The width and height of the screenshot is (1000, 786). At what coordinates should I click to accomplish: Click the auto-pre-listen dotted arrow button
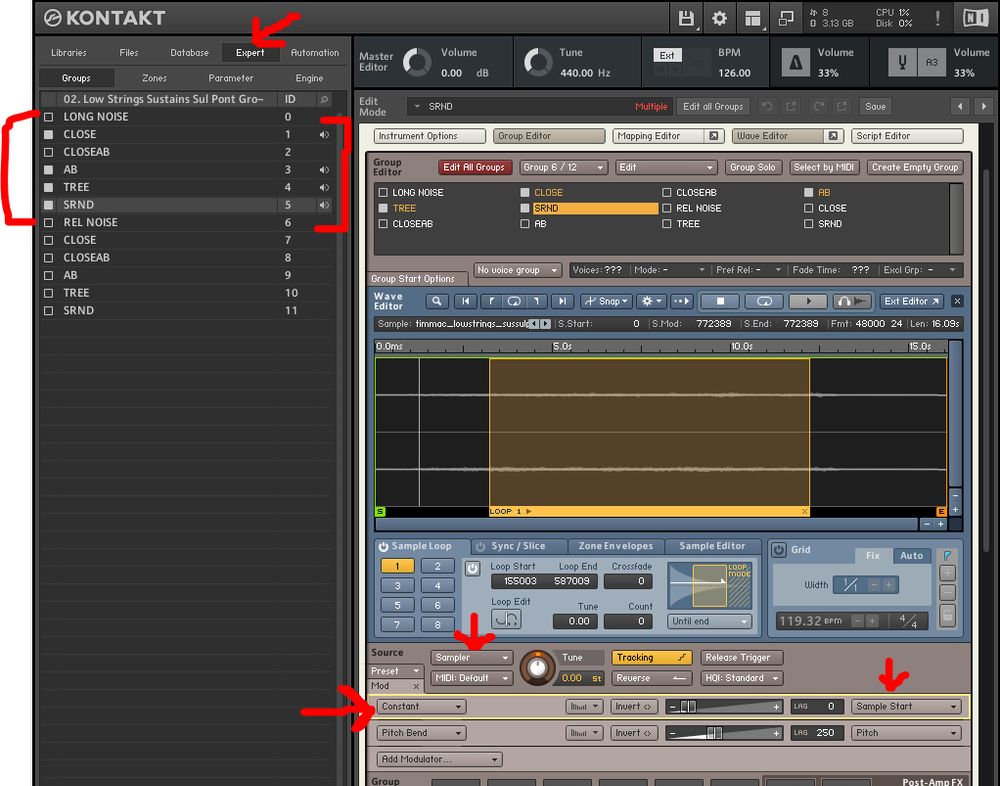tap(681, 301)
